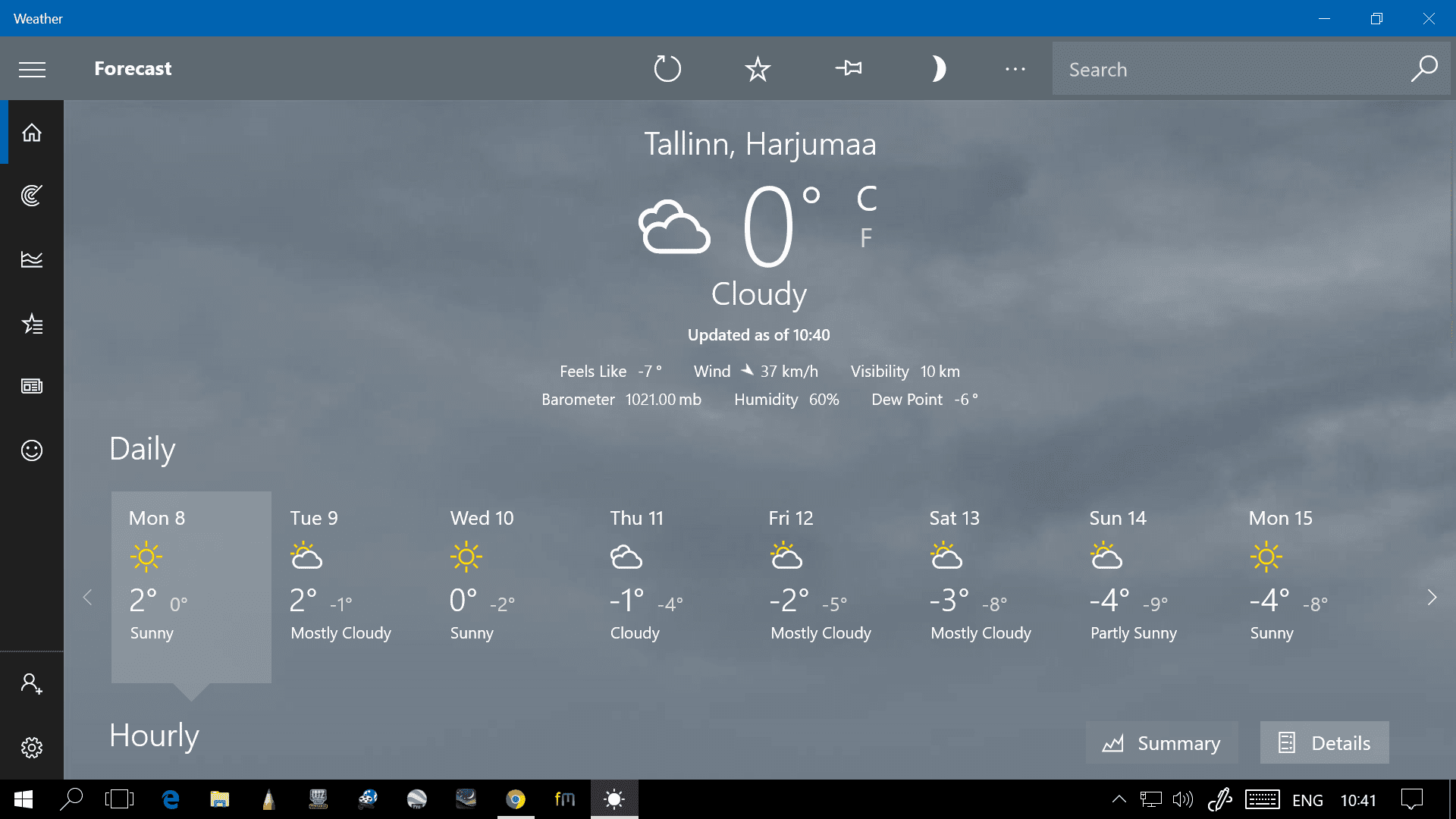Switch hourly view to Summary
The height and width of the screenshot is (819, 1456).
pos(1162,742)
